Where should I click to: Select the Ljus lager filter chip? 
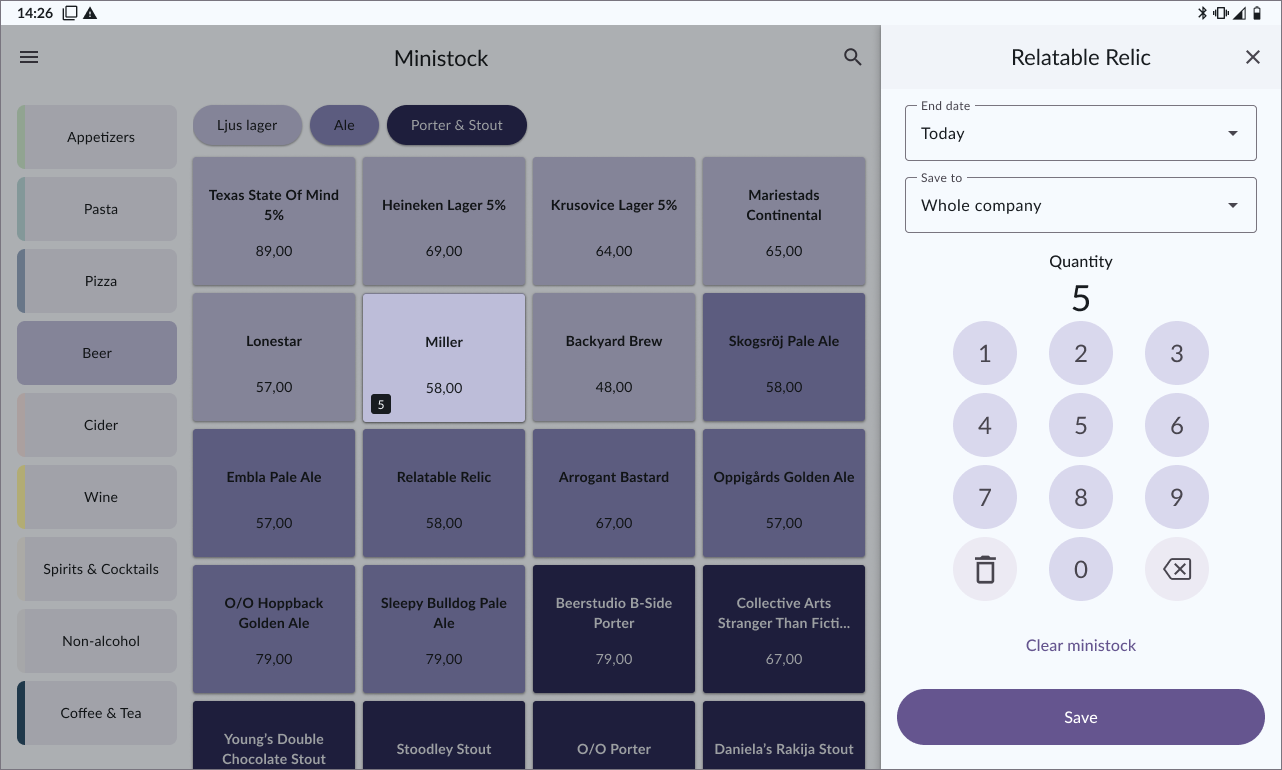click(247, 125)
